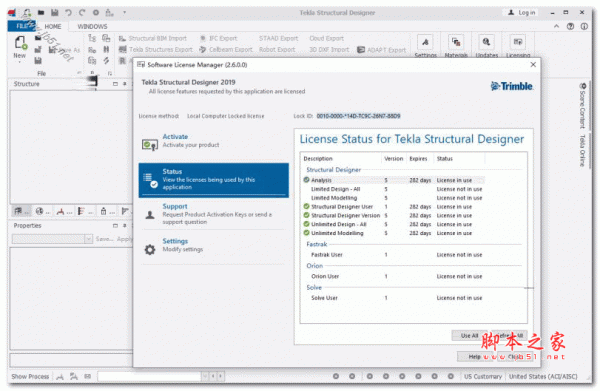Click Structural BIM Import
The width and height of the screenshot is (600, 391).
coord(153,39)
